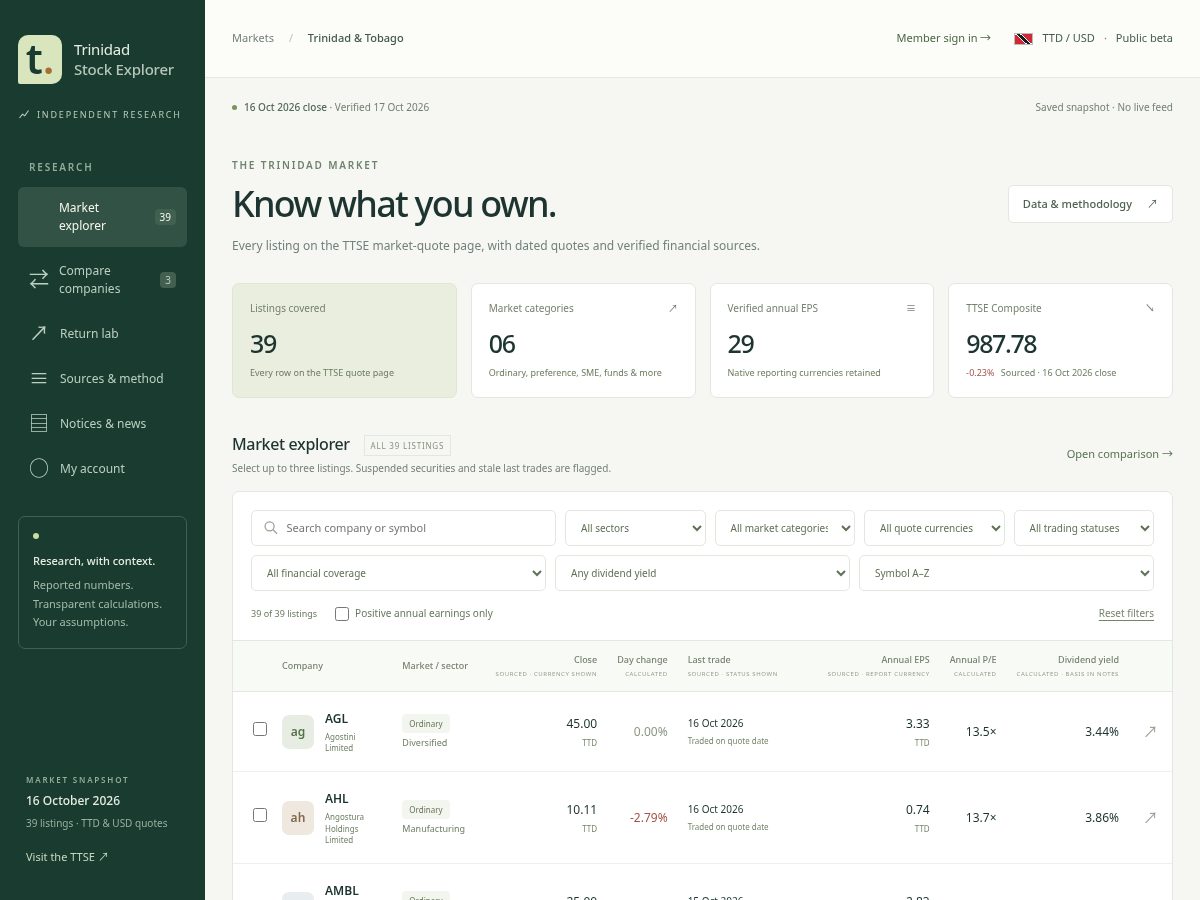Open Compare companies in sidebar
This screenshot has height=900, width=1200.
[102, 279]
